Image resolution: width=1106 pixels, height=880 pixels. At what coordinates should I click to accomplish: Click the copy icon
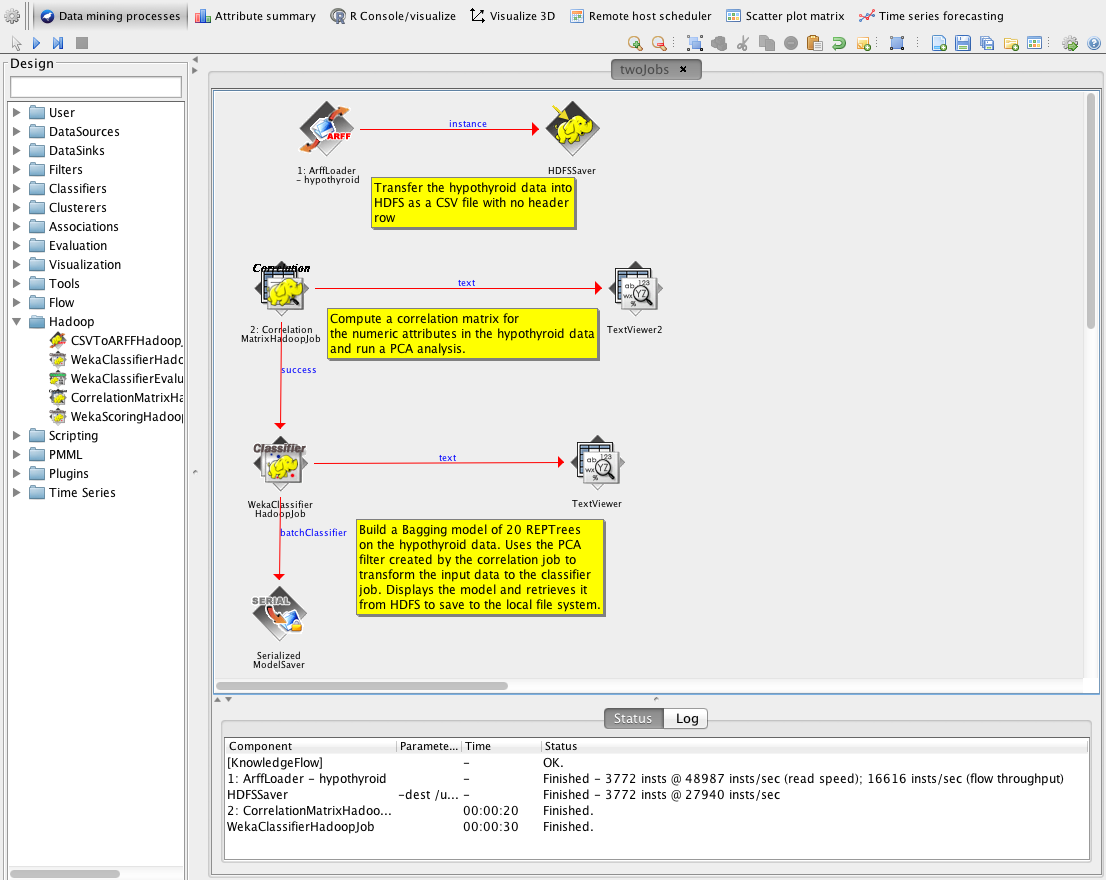click(x=767, y=44)
